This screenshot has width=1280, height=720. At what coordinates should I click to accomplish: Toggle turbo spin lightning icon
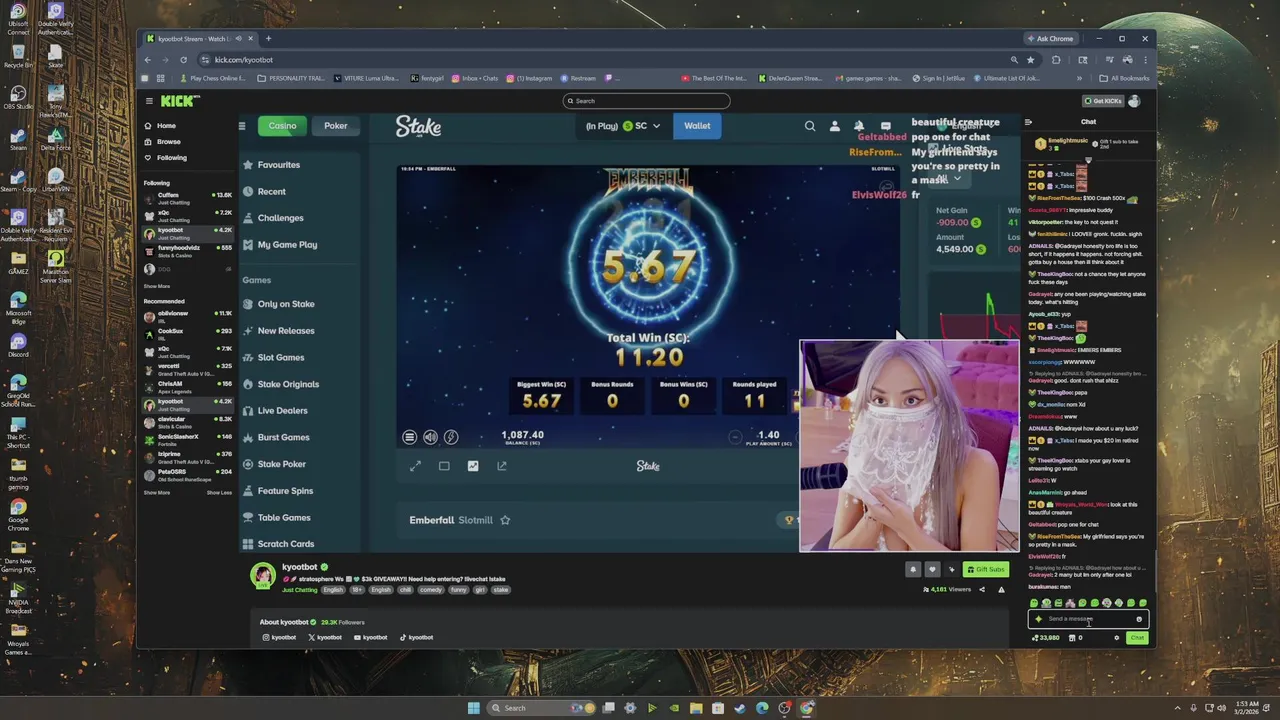[x=451, y=437]
